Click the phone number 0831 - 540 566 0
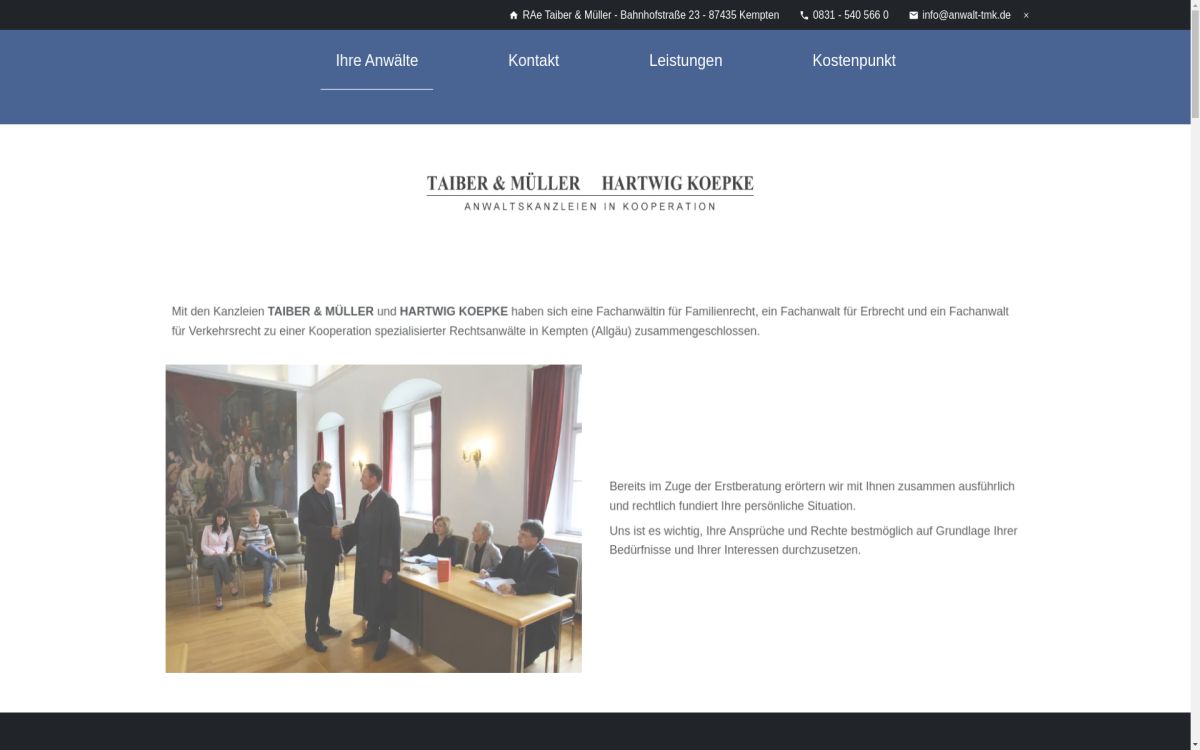This screenshot has width=1200, height=750. click(849, 15)
